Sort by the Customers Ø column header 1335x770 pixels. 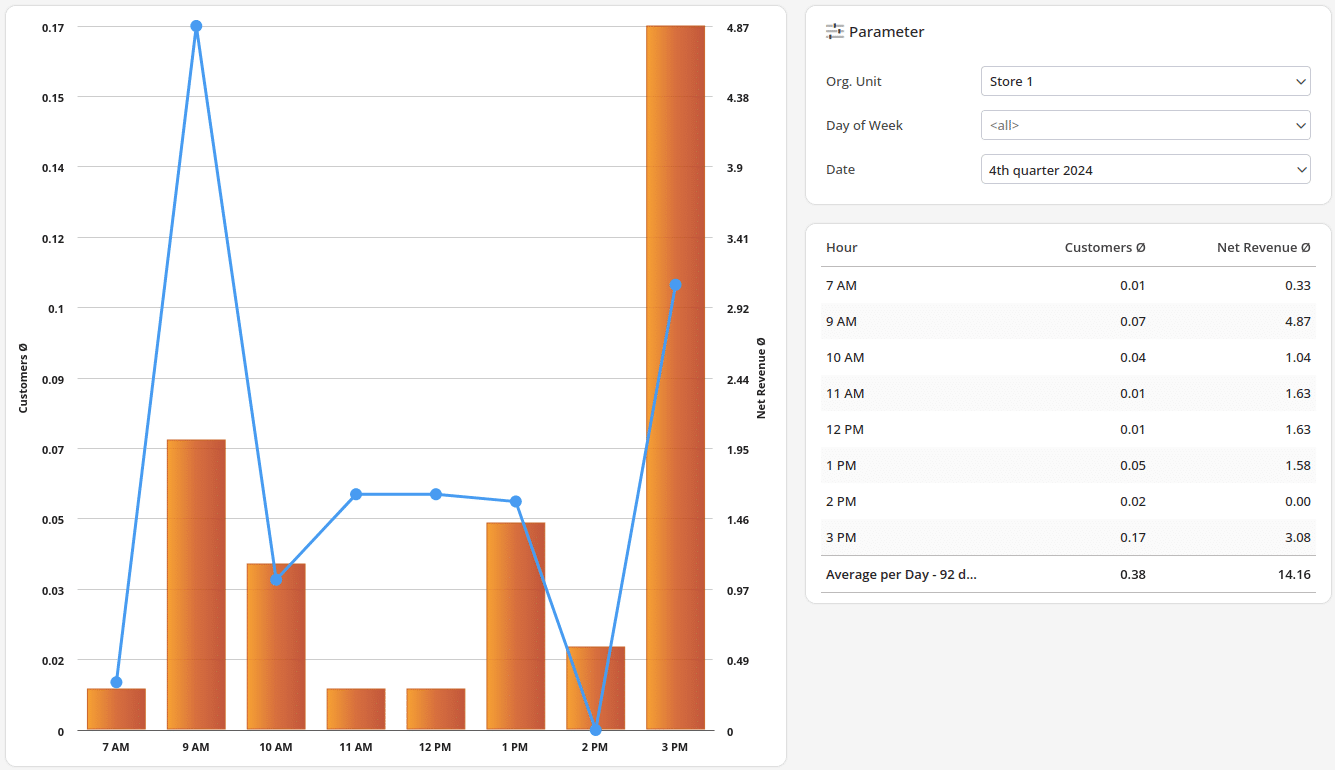[x=1104, y=247]
